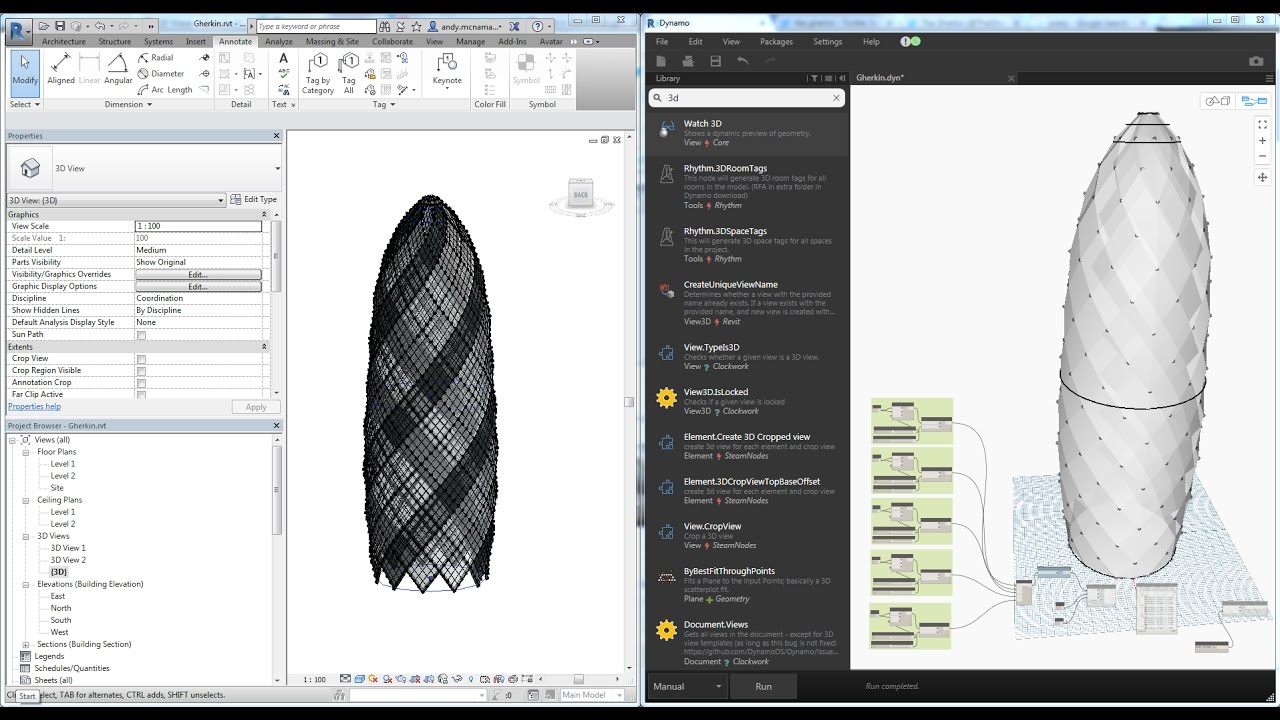Click Dynamo camera export icon
The width and height of the screenshot is (1280, 720).
(x=1256, y=61)
